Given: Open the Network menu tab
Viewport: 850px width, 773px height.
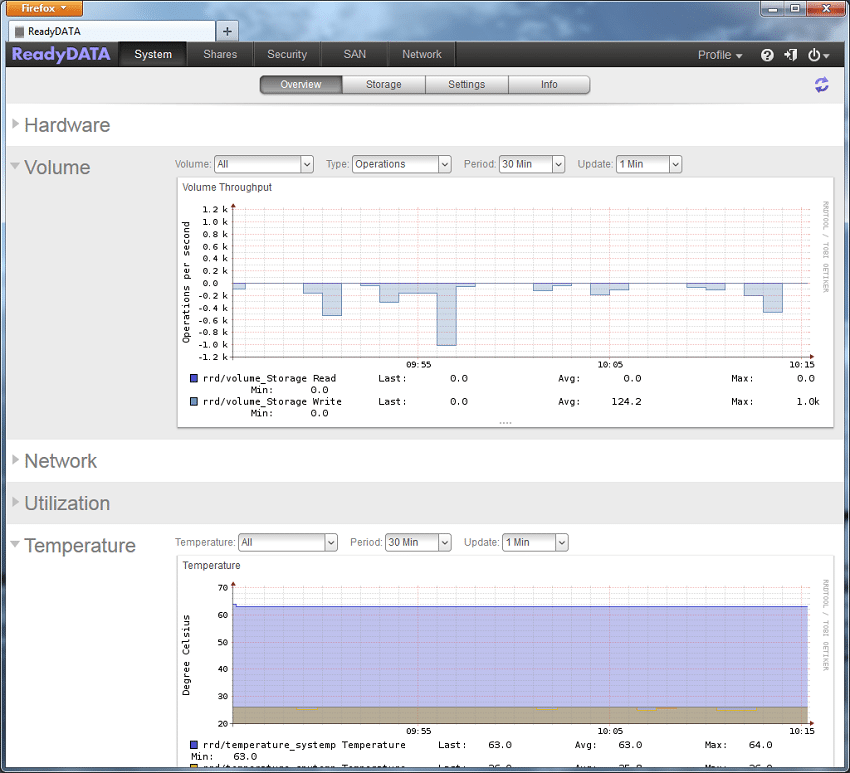Looking at the screenshot, I should 422,54.
